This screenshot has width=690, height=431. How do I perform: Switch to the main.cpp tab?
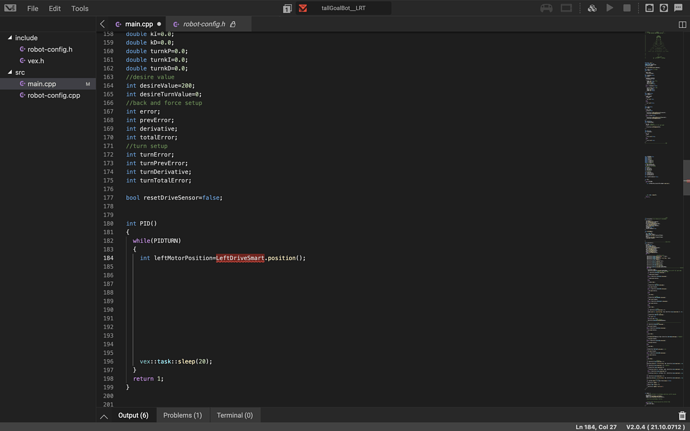pos(139,24)
